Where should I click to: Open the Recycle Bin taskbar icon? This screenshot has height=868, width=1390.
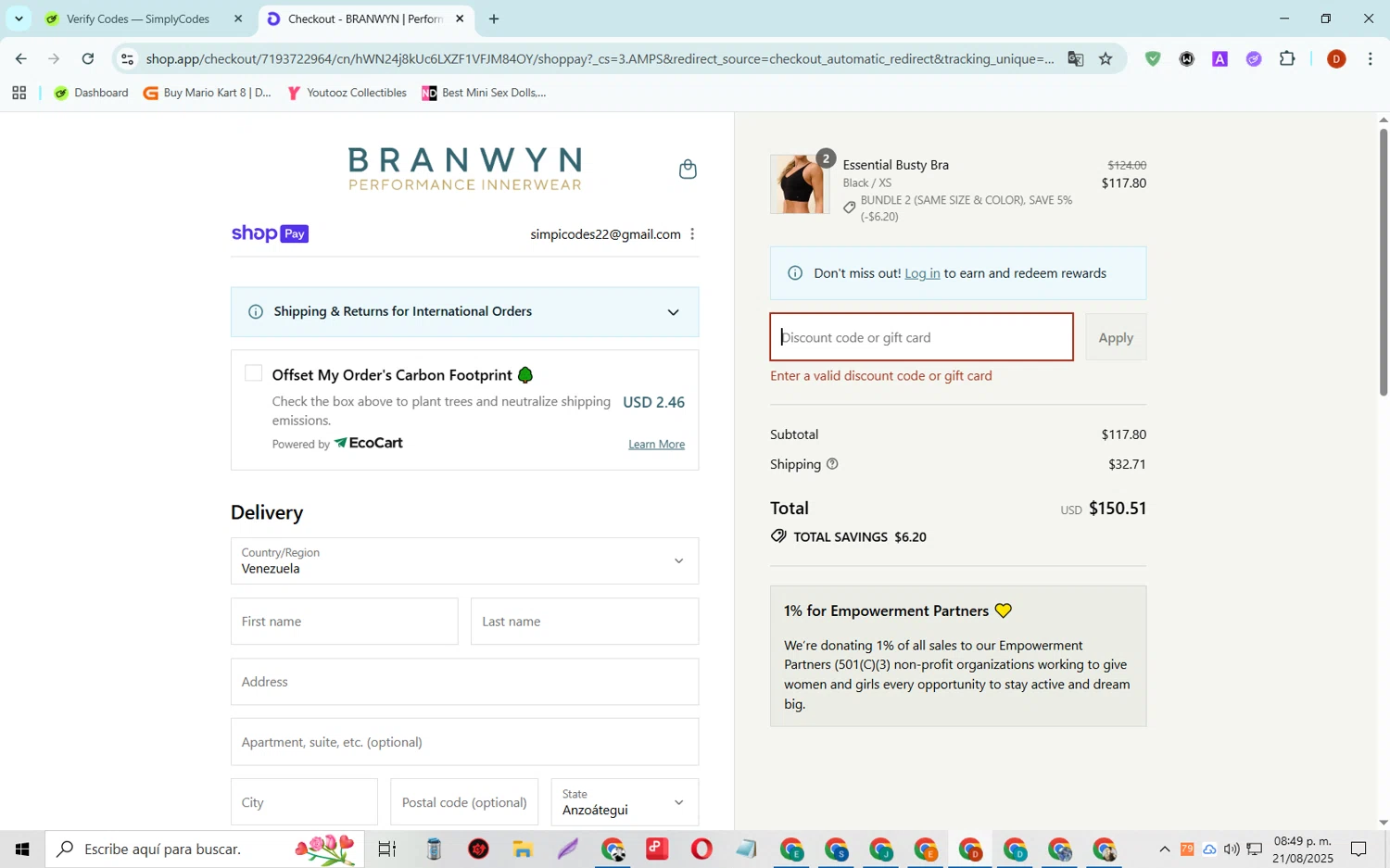coord(434,849)
